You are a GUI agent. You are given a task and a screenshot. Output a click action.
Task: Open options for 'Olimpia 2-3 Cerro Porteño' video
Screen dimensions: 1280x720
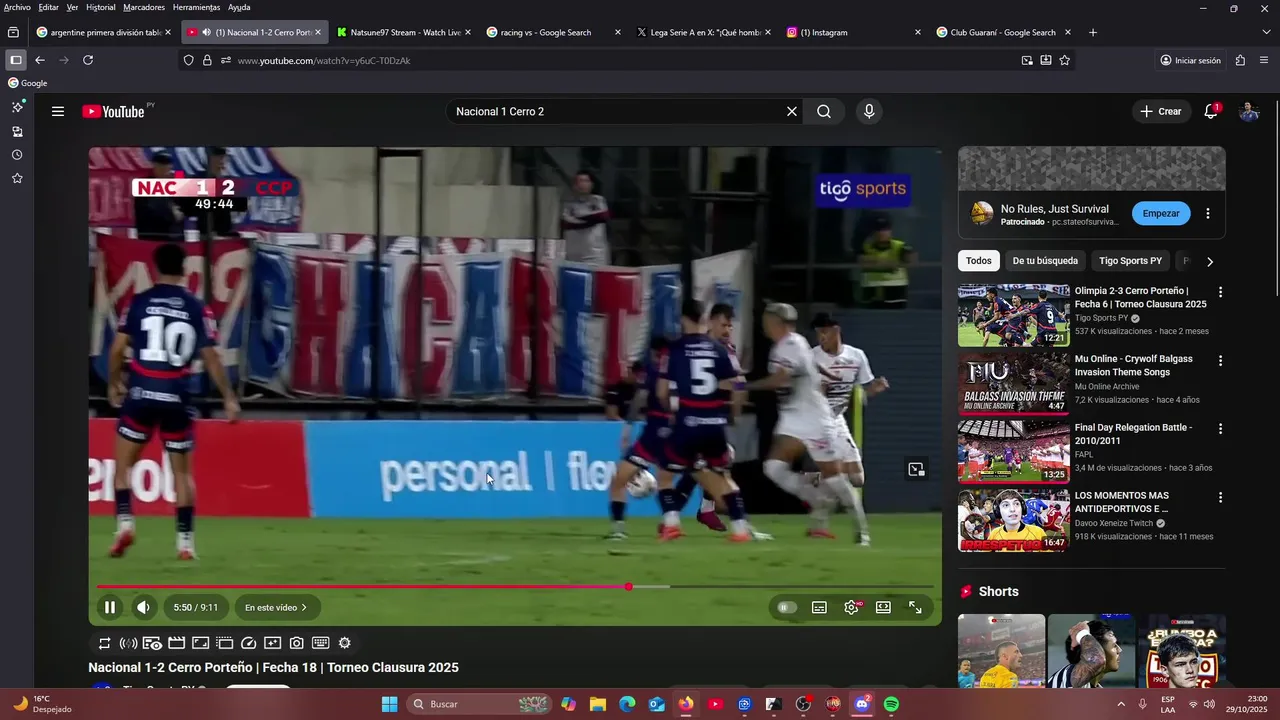pos(1220,292)
